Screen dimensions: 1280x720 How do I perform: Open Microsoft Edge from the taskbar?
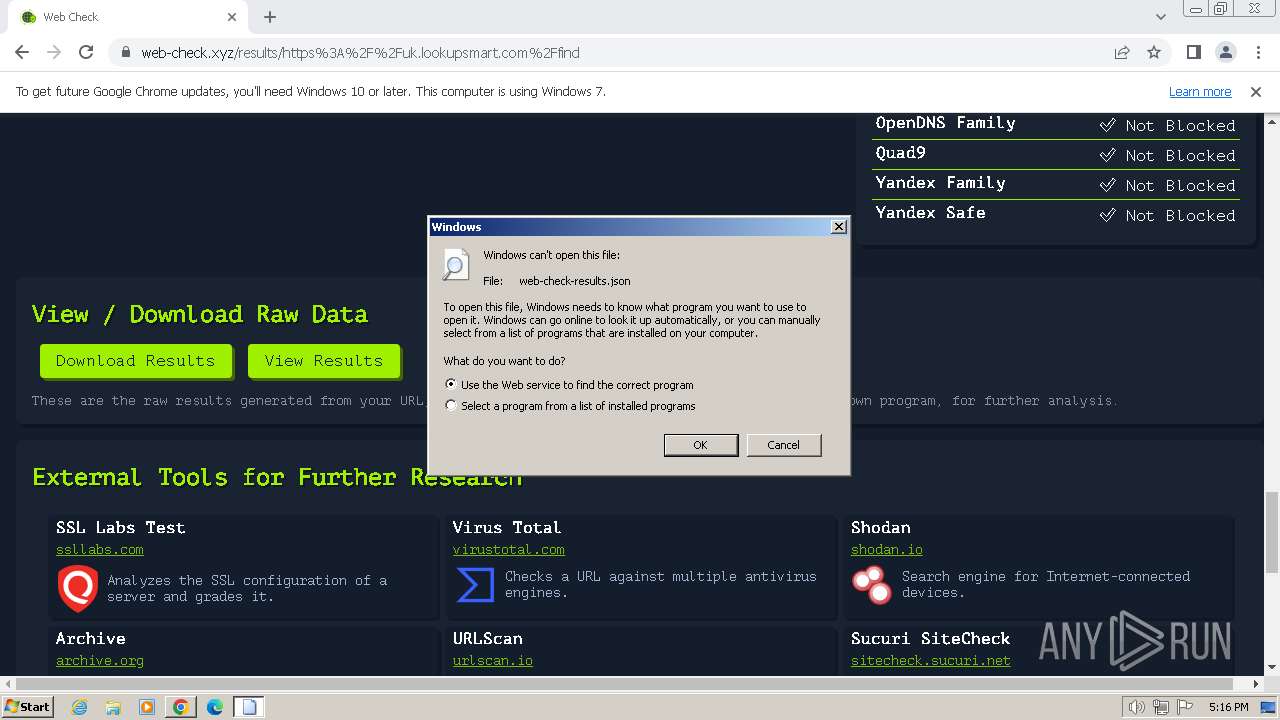tap(215, 707)
